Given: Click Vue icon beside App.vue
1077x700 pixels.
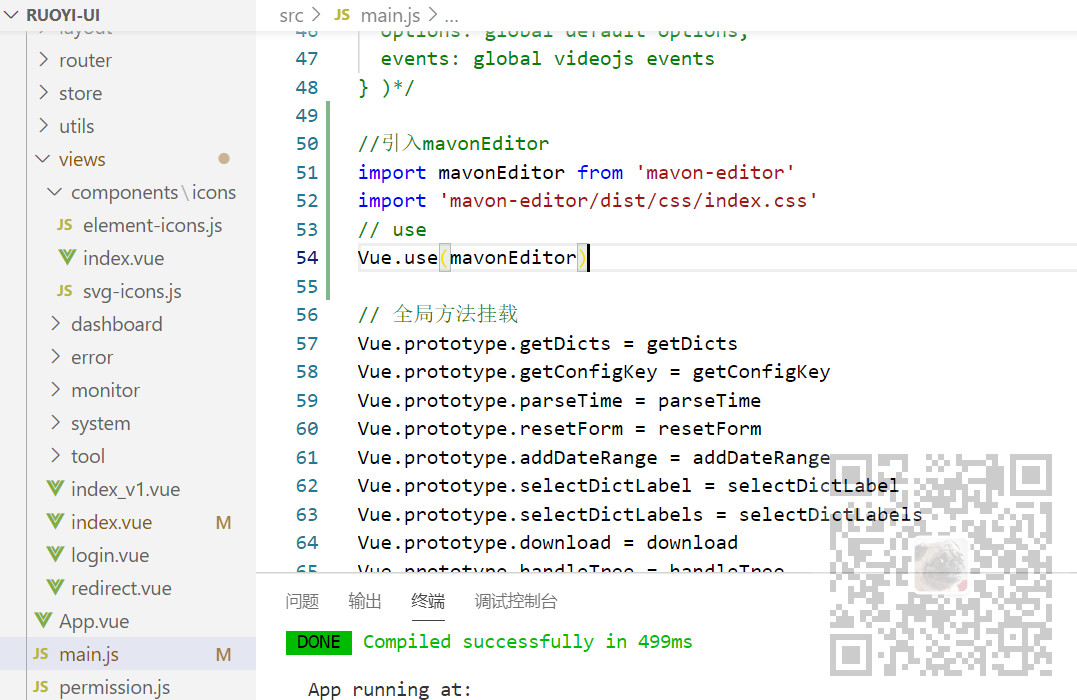Looking at the screenshot, I should pos(43,620).
